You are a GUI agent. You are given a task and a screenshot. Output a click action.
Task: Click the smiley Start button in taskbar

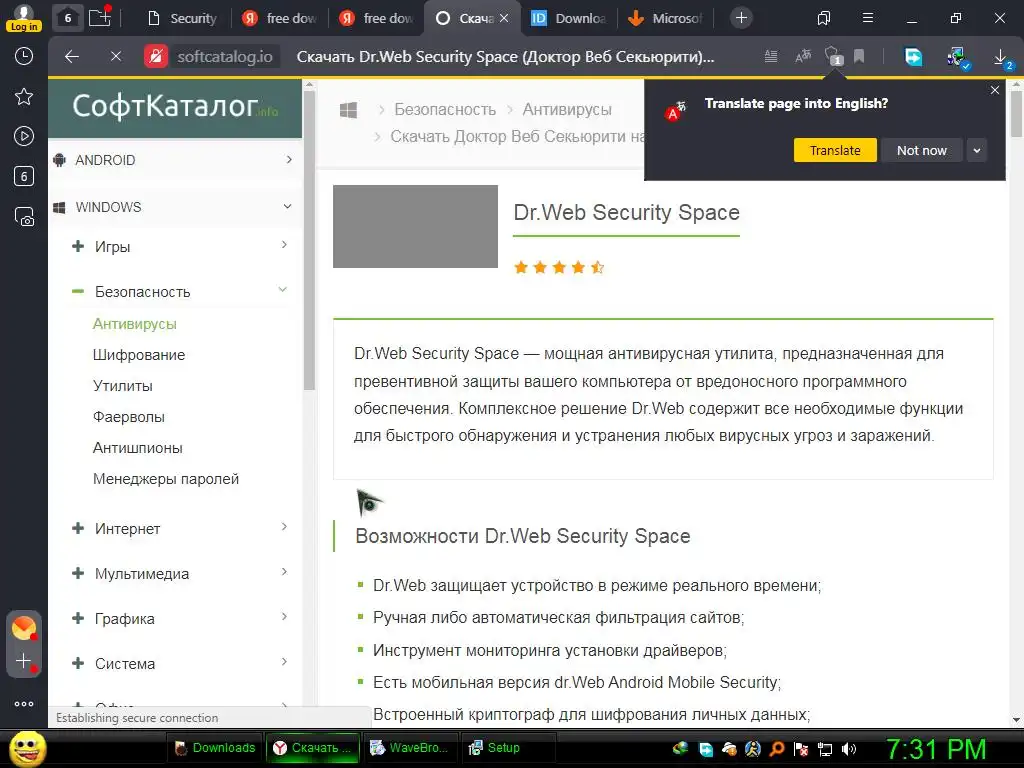pyautogui.click(x=27, y=748)
